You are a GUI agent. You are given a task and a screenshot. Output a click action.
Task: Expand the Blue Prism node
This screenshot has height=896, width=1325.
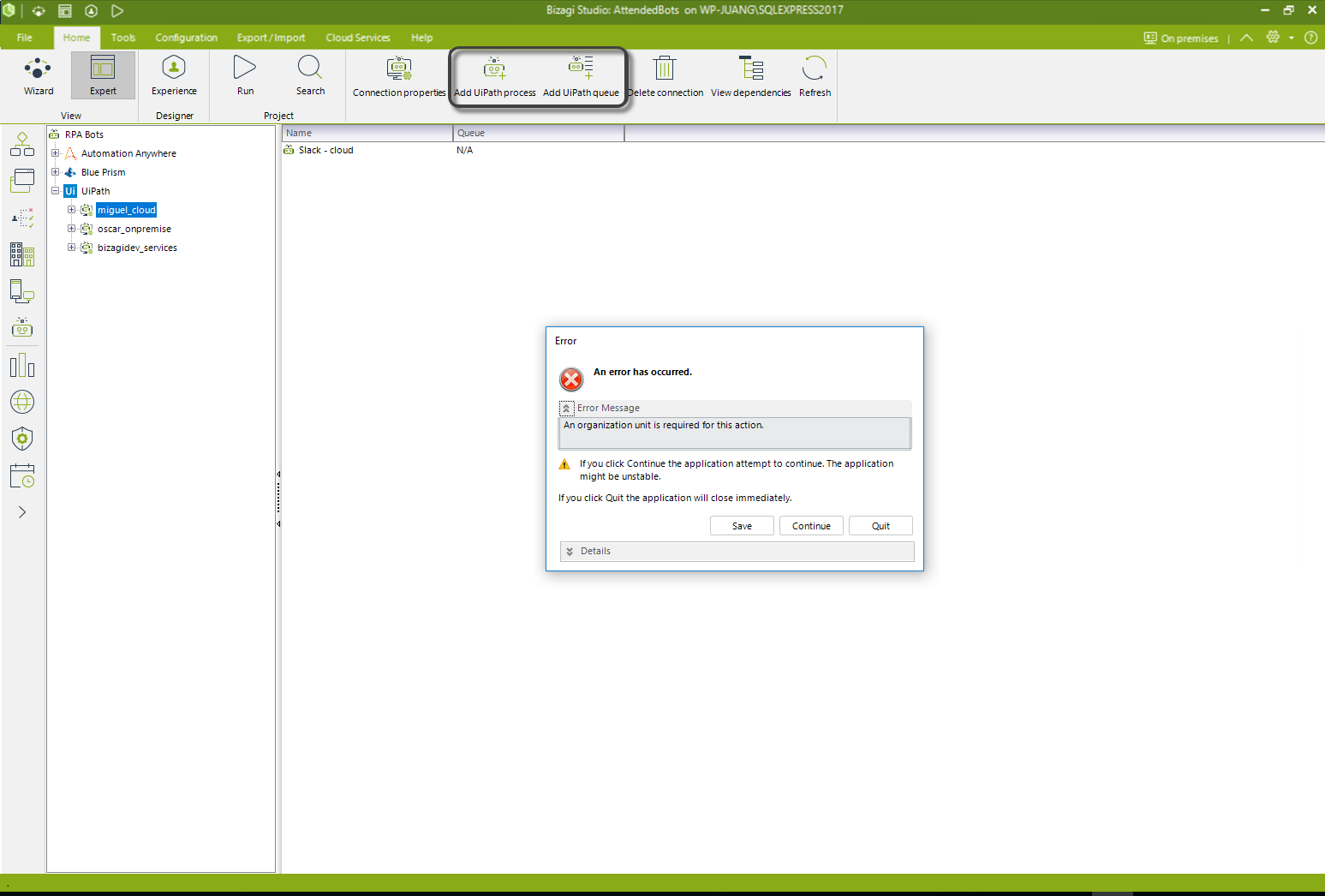coord(56,172)
